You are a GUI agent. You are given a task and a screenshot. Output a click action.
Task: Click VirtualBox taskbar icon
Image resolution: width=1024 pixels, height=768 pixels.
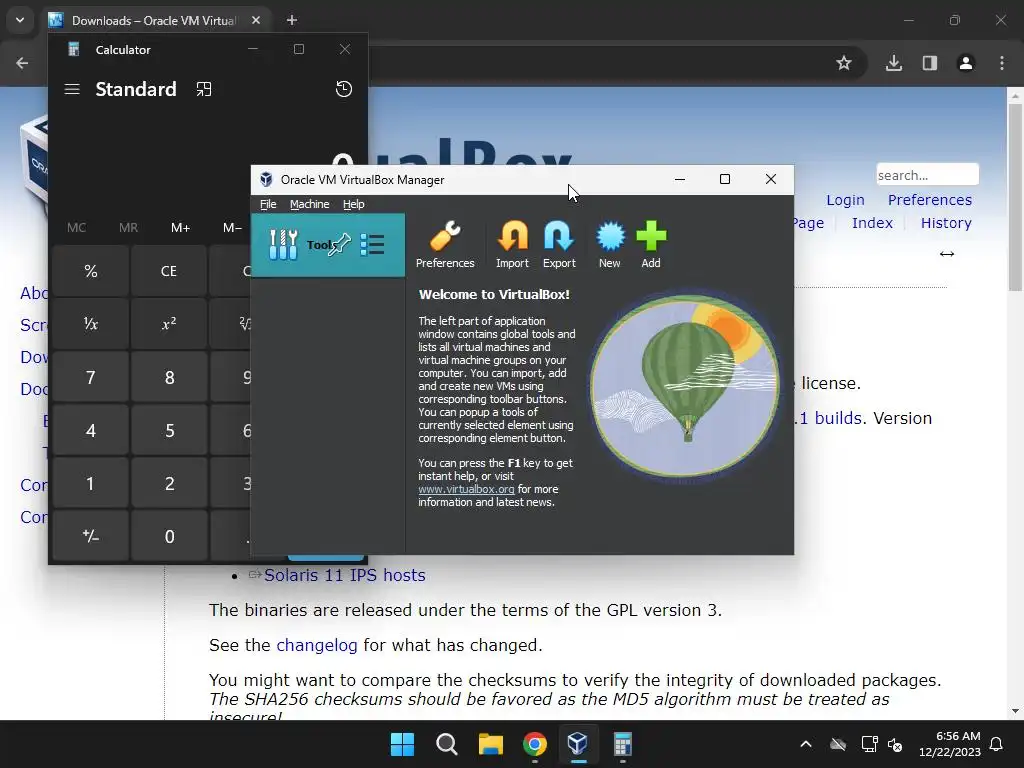[578, 744]
